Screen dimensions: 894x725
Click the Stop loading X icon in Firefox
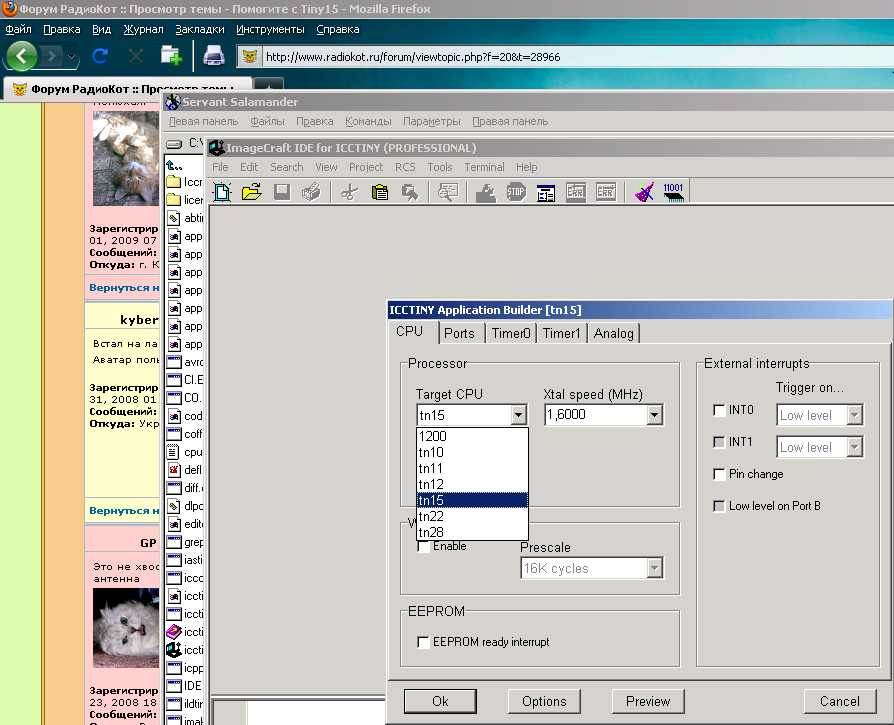click(136, 56)
